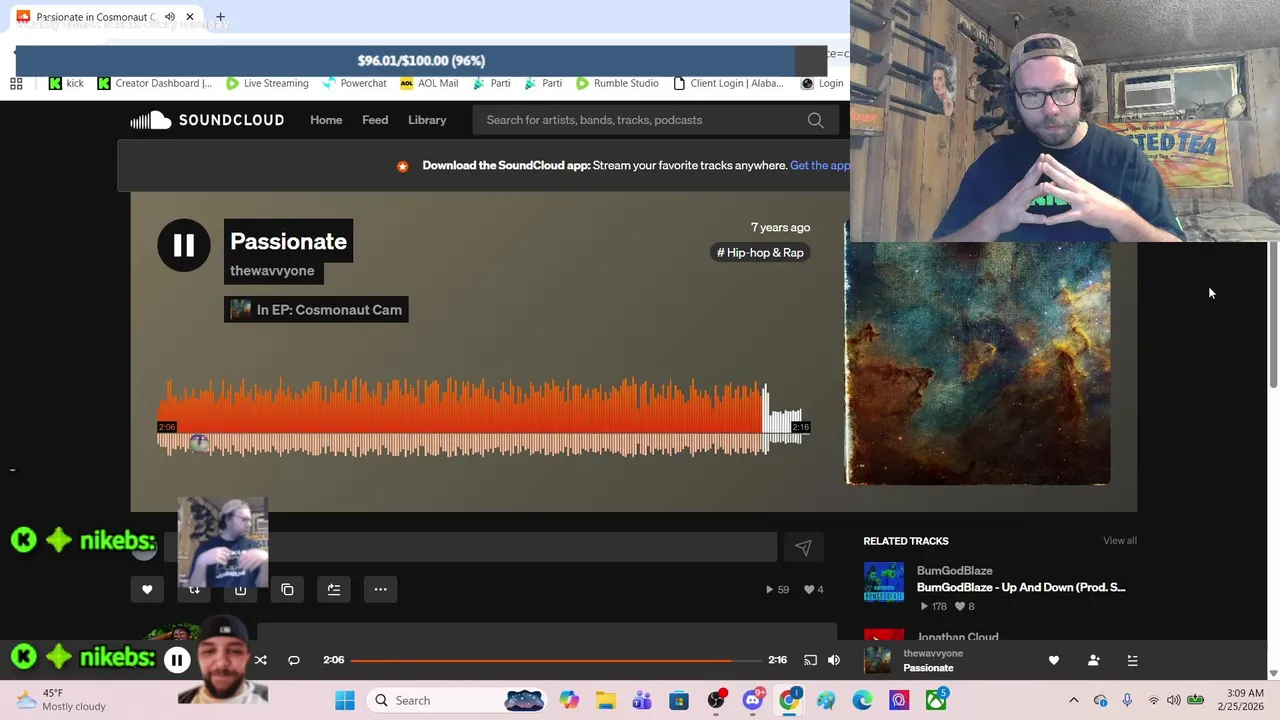Pause playback in the bottom player bar
Screen dimensions: 1280x720
click(x=176, y=660)
